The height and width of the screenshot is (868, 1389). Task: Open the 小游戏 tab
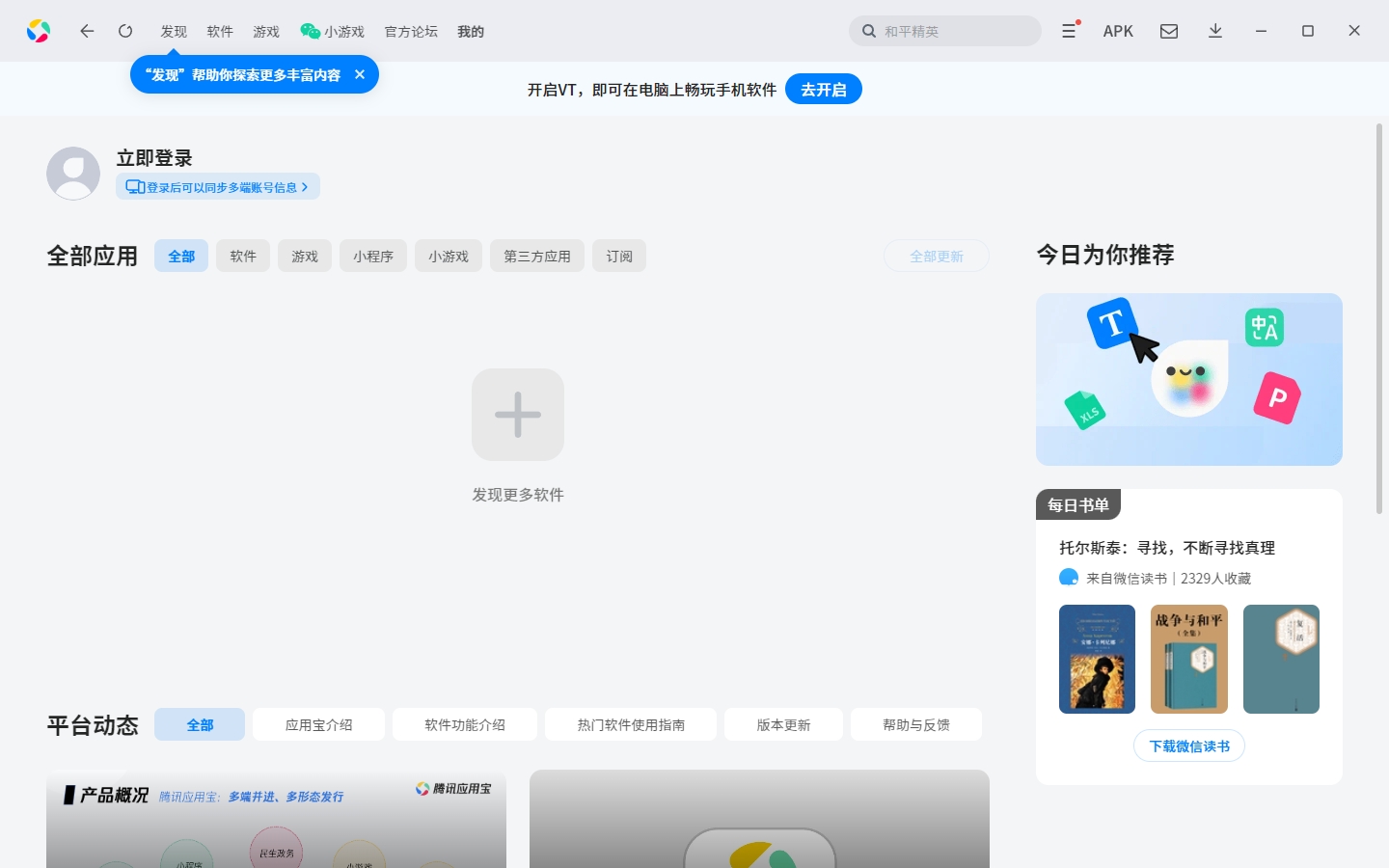[333, 31]
